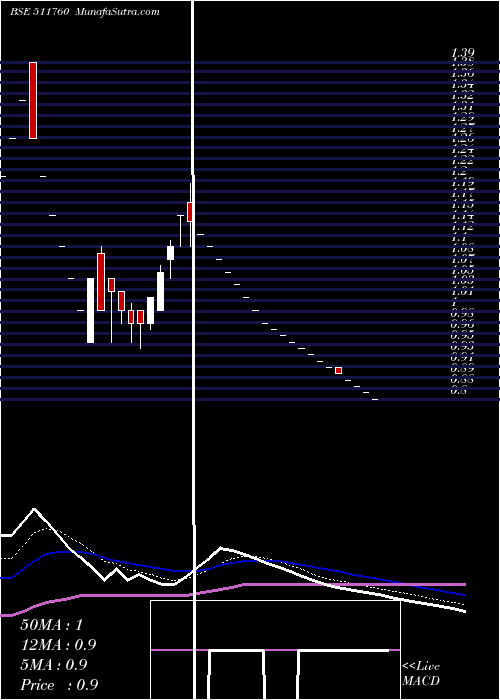
Task: Click the 50MA : 1 readout
Action: point(52,625)
